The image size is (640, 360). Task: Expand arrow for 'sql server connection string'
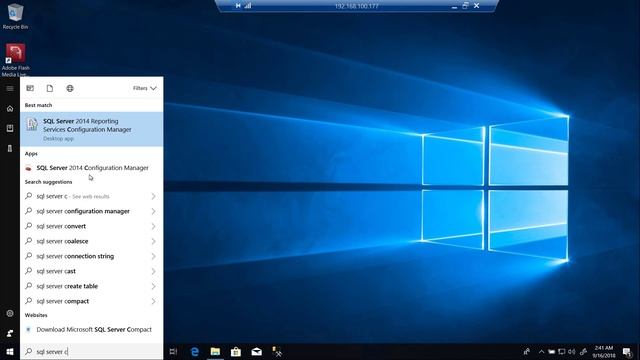point(153,256)
